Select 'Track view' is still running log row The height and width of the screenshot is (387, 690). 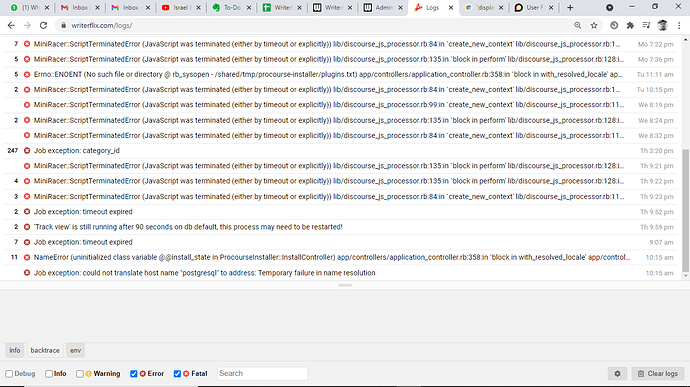tap(340, 227)
